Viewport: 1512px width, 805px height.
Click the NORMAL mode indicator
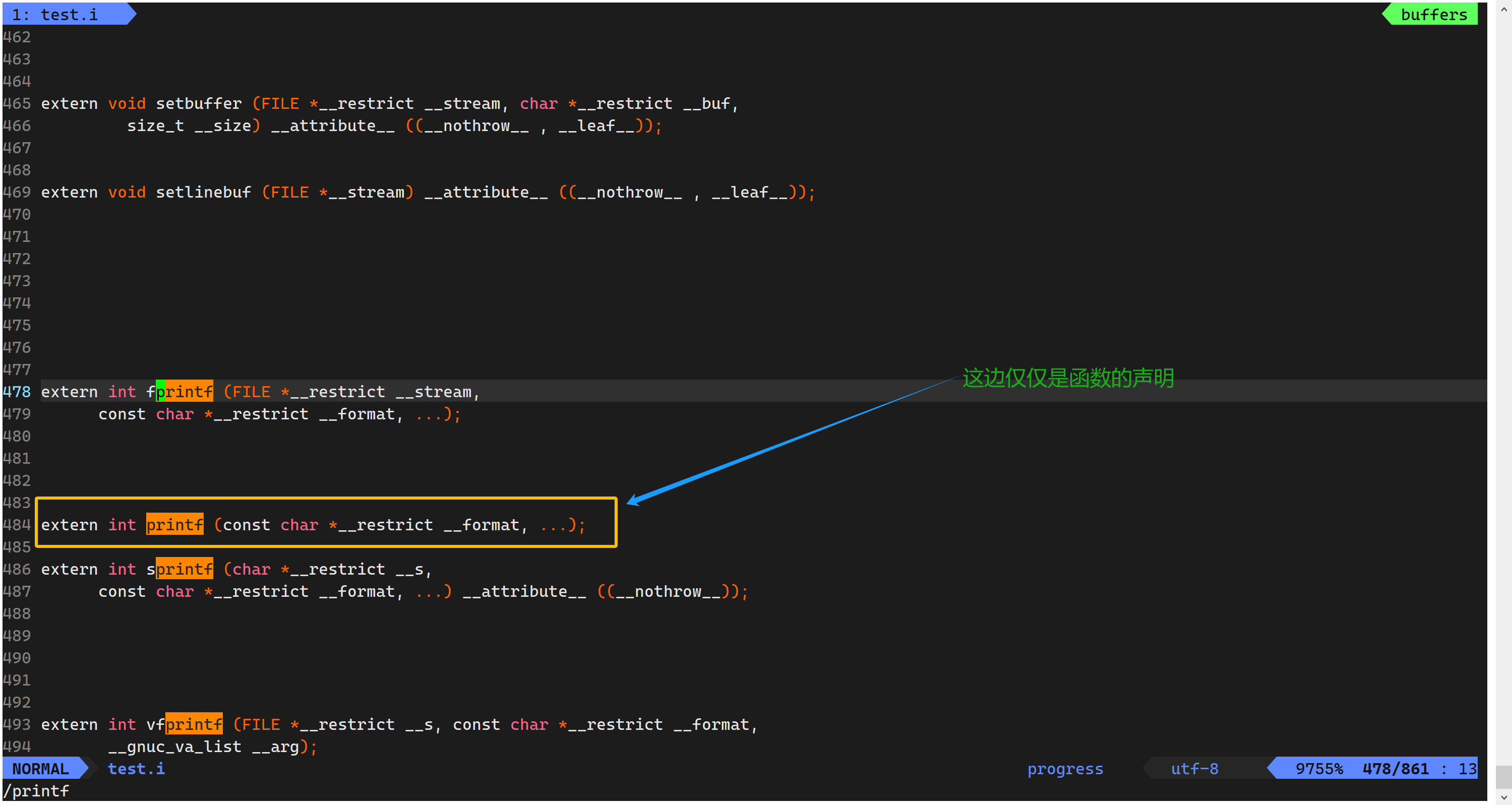[x=40, y=769]
